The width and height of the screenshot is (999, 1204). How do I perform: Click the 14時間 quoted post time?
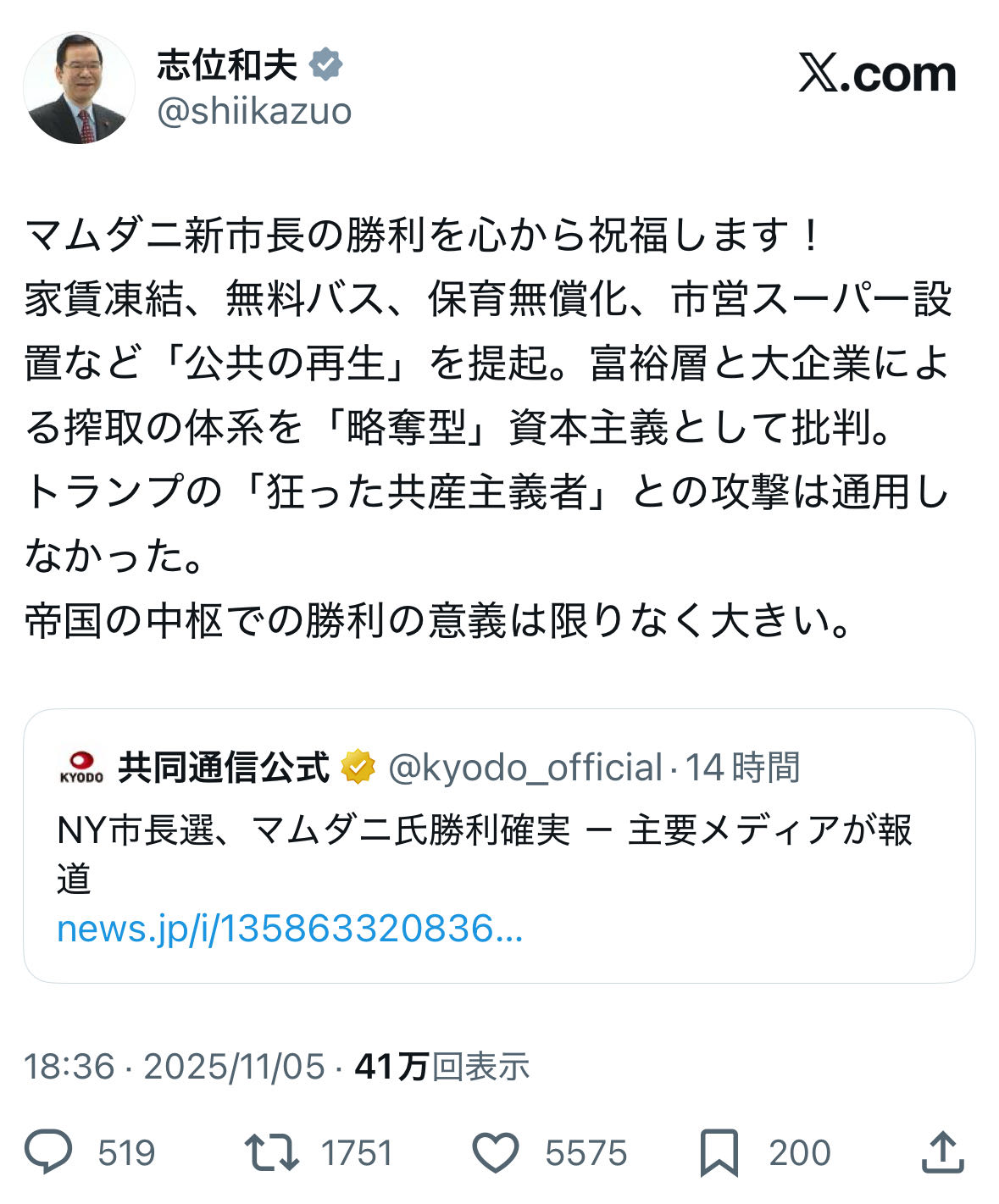(x=742, y=768)
